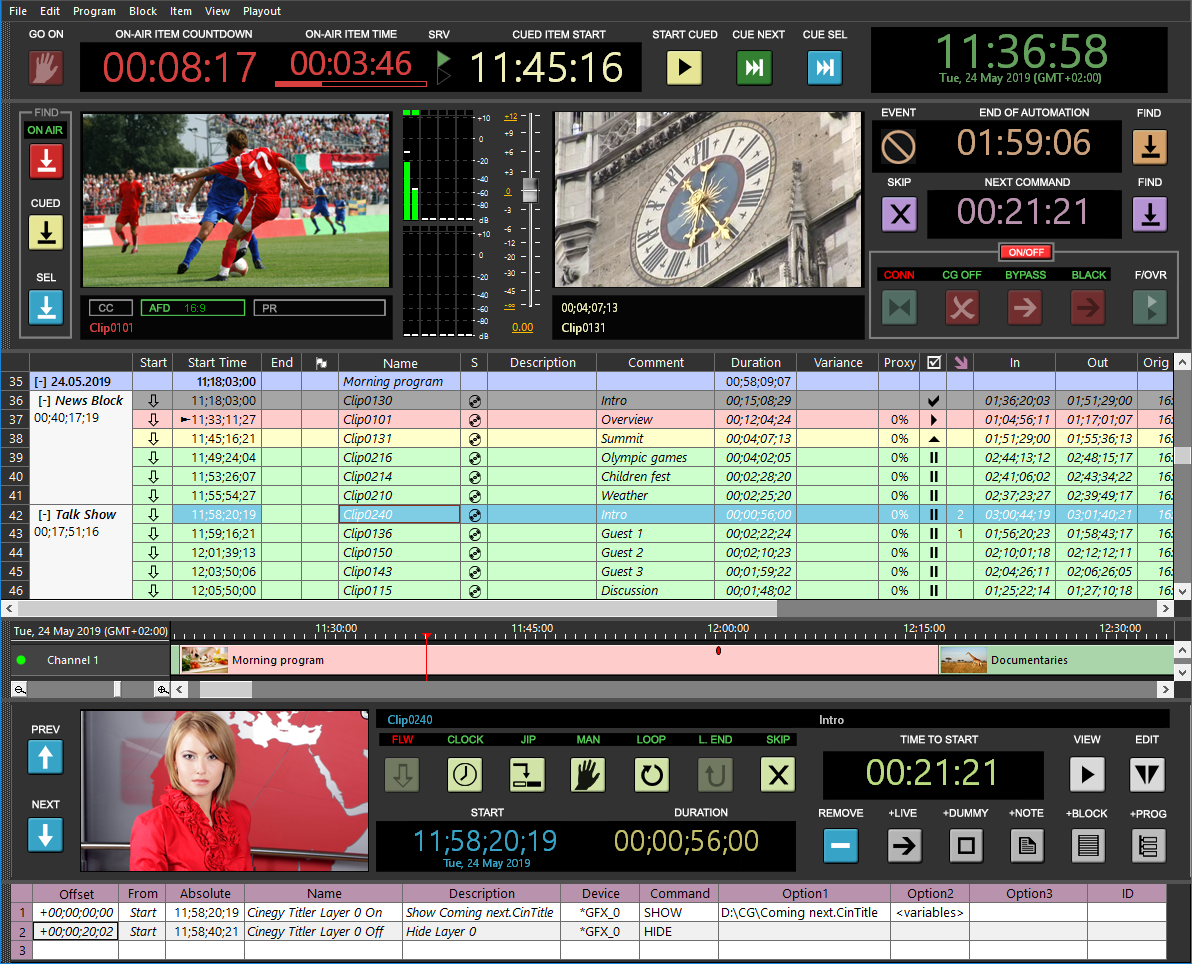
Task: Go to PREV item
Action: [46, 757]
